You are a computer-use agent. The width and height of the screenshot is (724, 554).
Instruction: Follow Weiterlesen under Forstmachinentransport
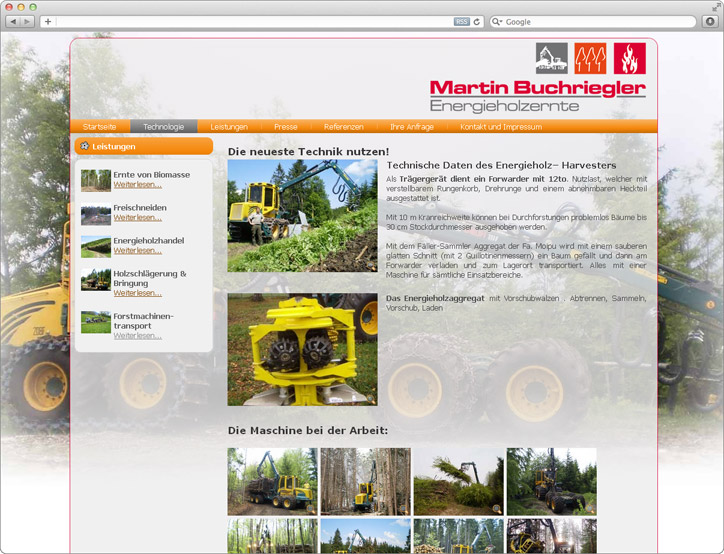coord(138,336)
